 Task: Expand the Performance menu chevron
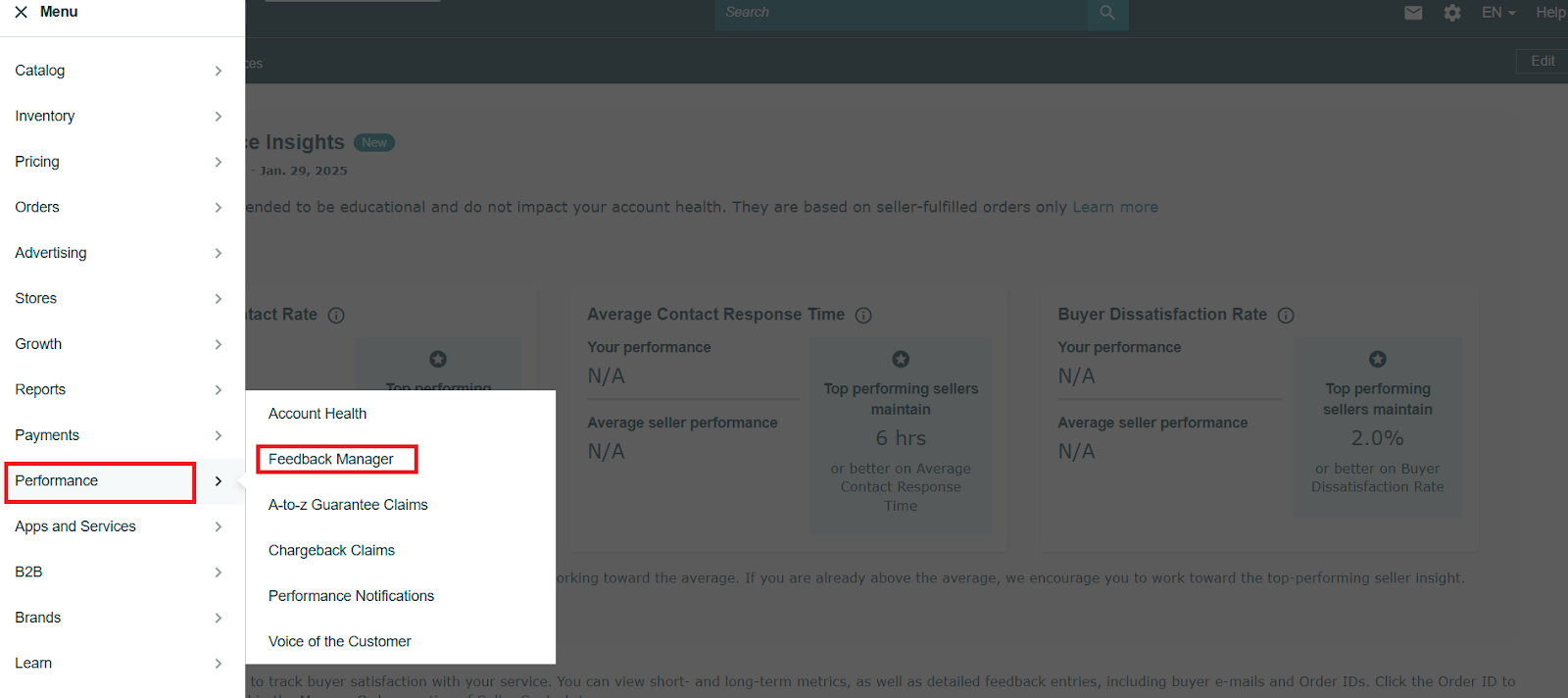(219, 480)
